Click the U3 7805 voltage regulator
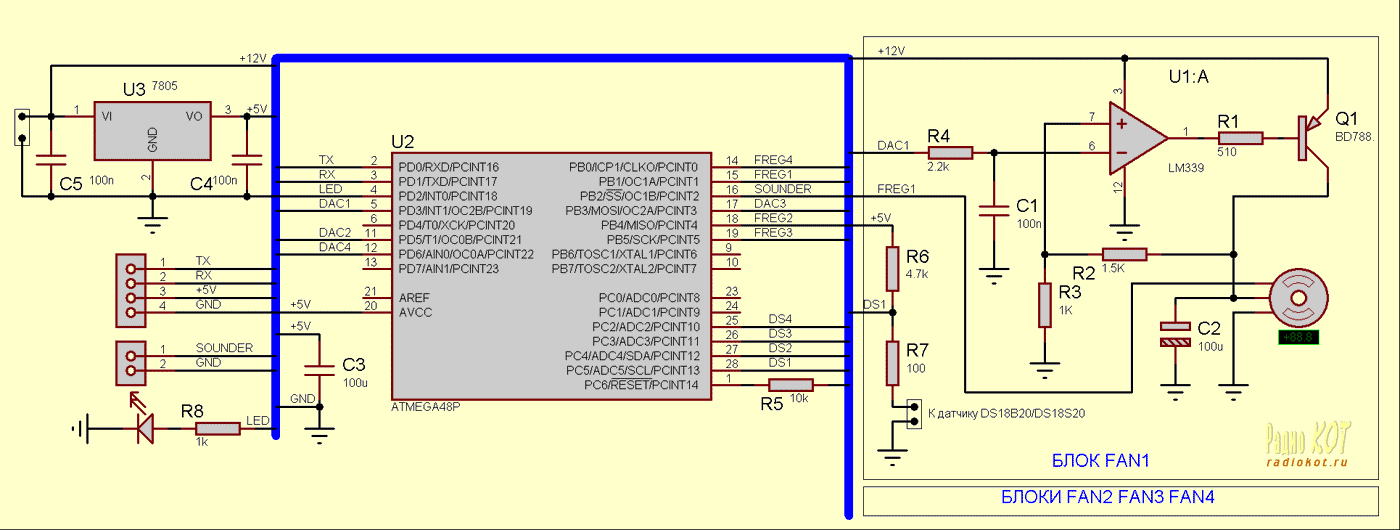 coord(153,130)
